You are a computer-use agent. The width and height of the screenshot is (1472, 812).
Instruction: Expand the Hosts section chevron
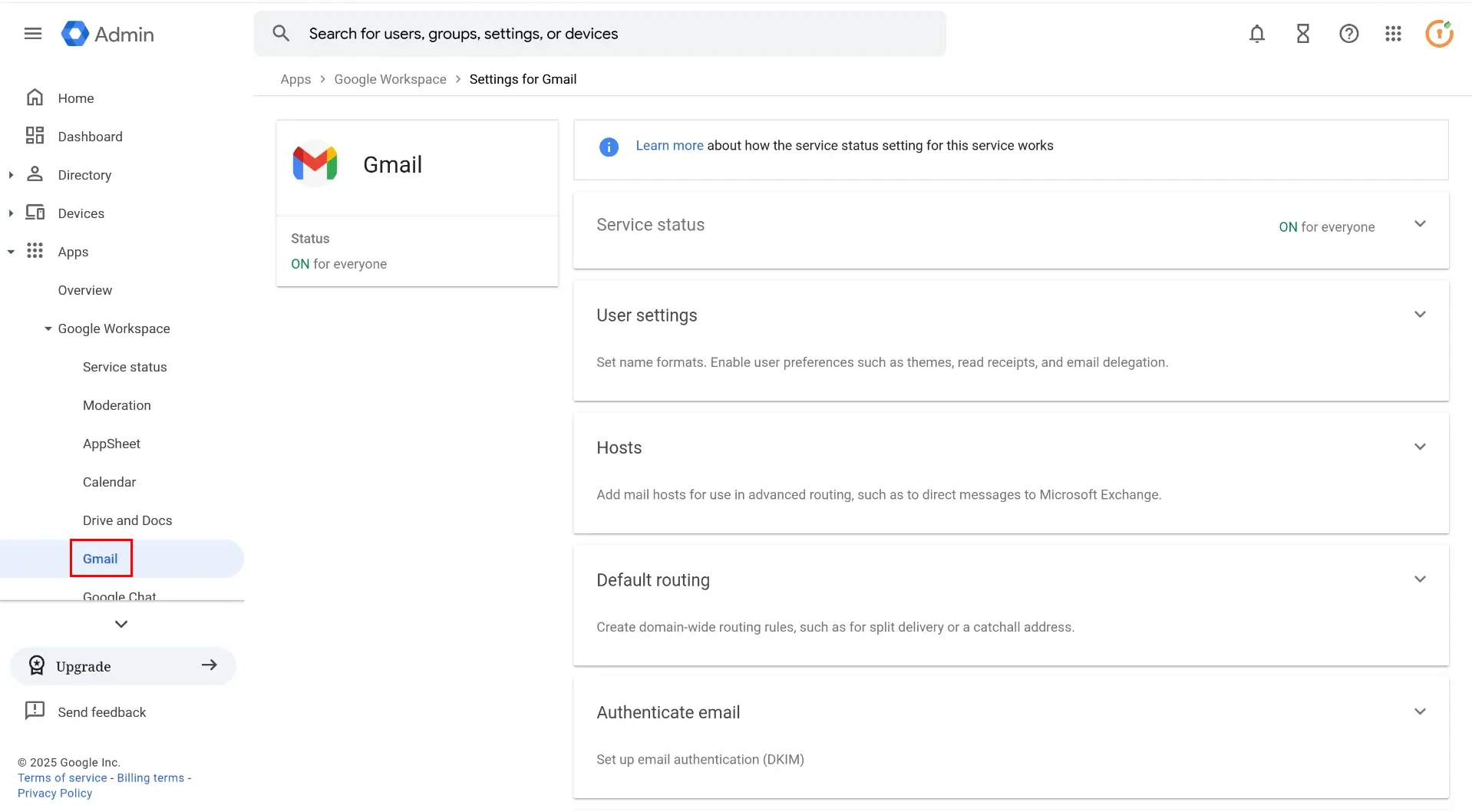(x=1420, y=447)
